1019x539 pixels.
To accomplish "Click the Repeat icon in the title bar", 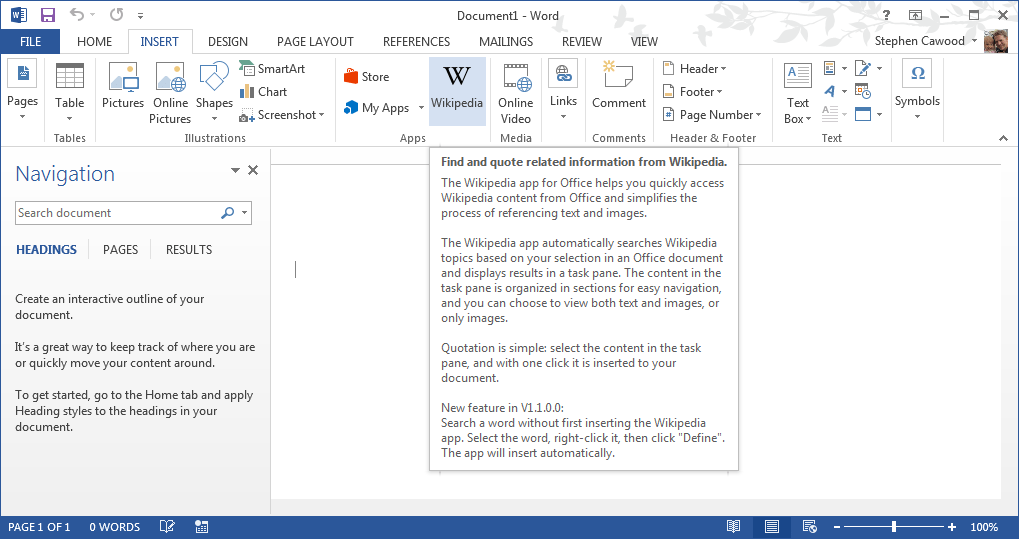I will (116, 15).
